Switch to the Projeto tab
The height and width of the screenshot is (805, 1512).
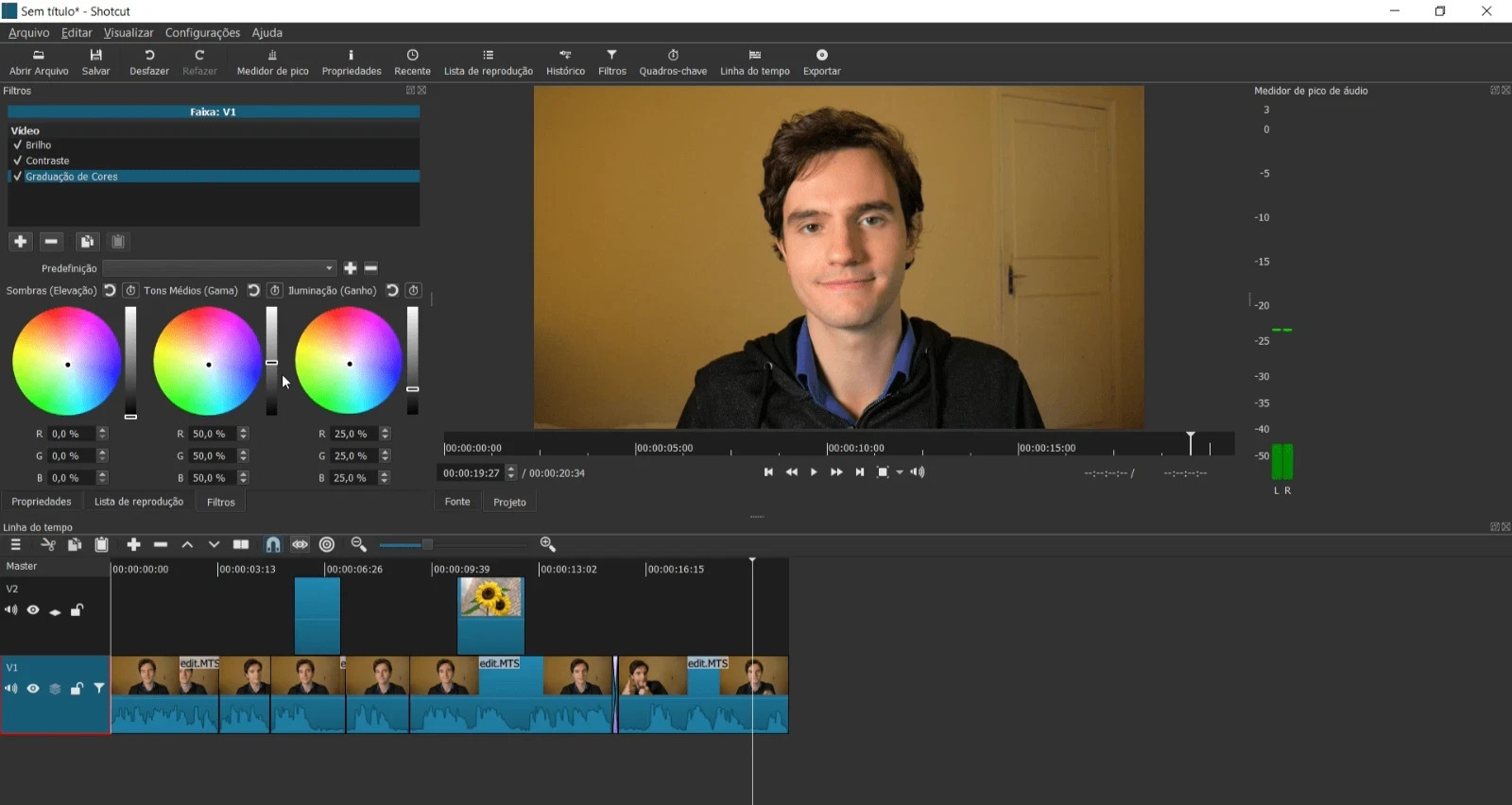click(509, 502)
